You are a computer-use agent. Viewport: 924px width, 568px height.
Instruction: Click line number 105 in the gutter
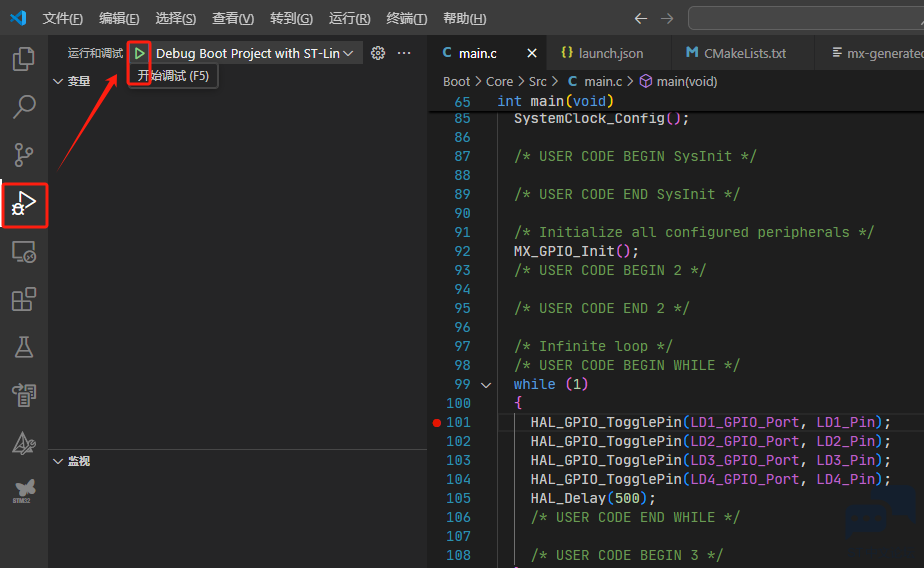458,498
